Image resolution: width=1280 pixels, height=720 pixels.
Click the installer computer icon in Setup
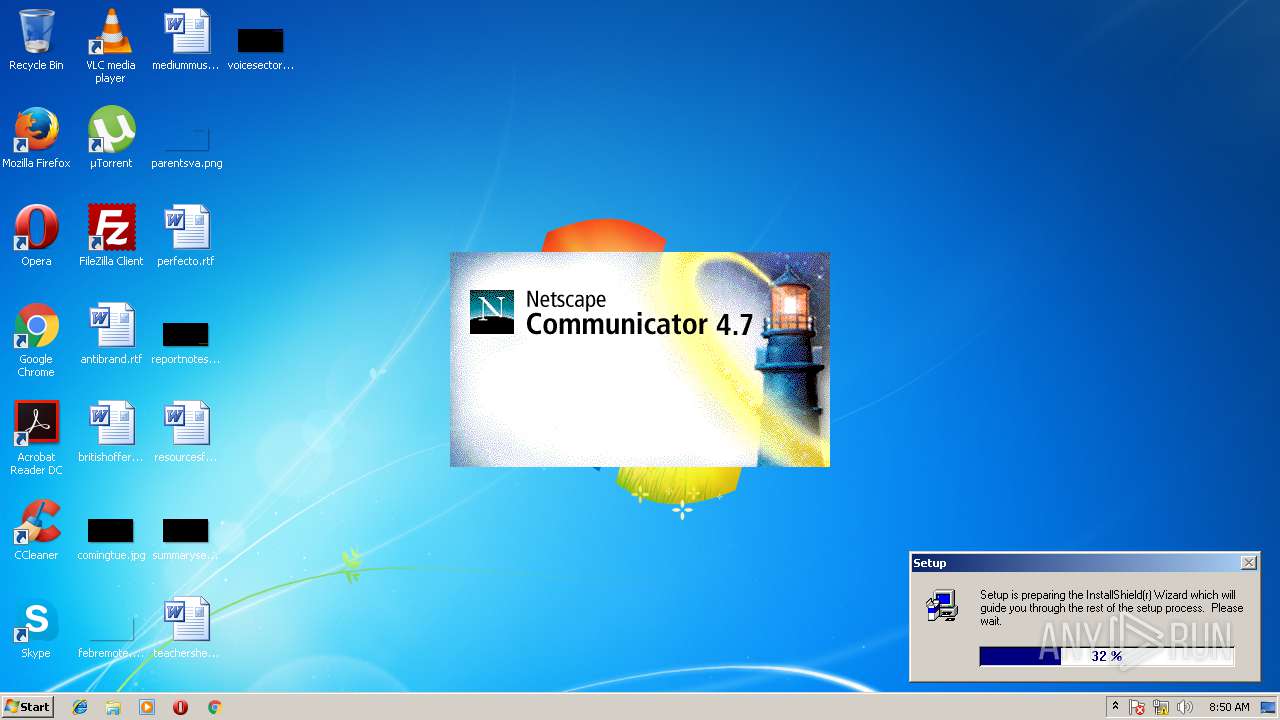point(942,607)
